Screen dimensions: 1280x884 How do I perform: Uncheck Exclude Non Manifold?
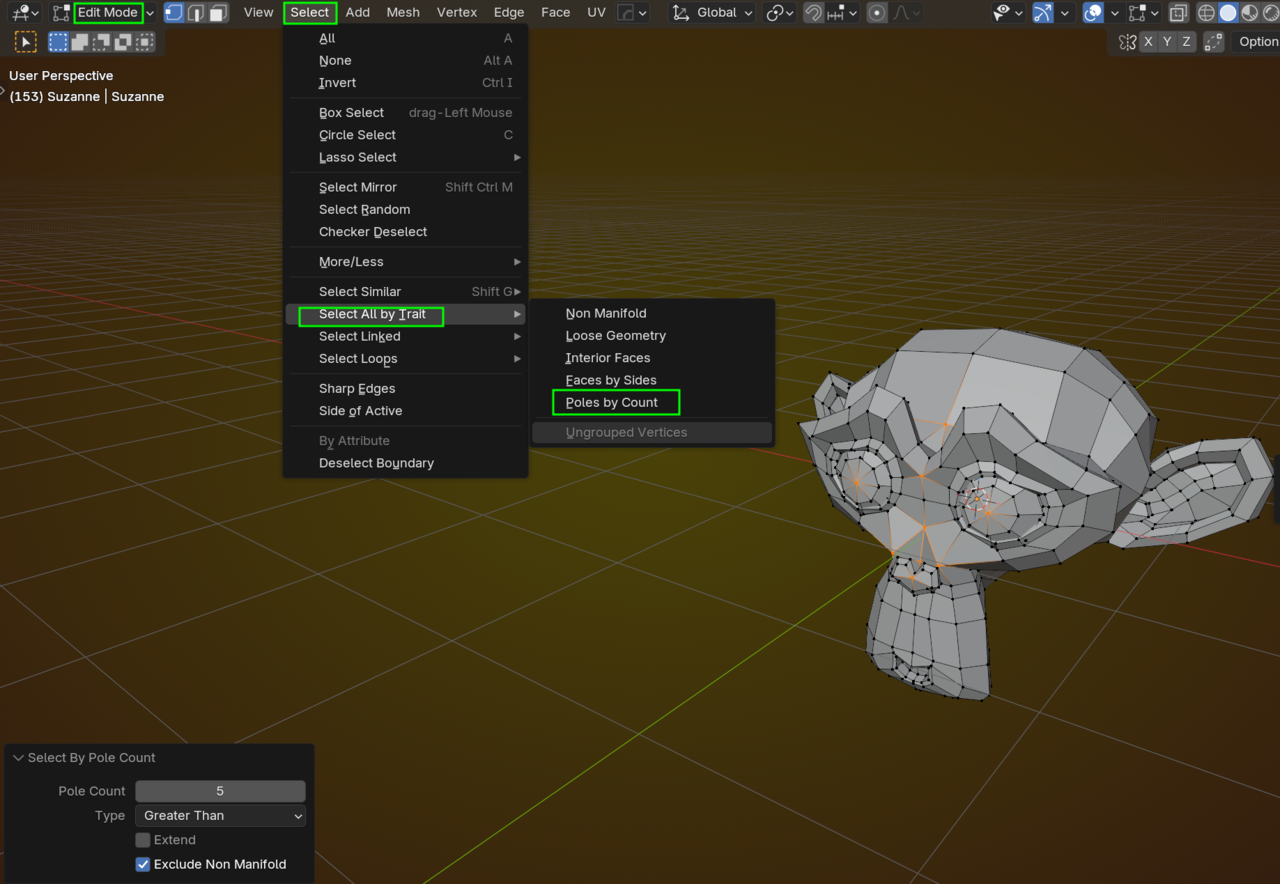coord(143,865)
